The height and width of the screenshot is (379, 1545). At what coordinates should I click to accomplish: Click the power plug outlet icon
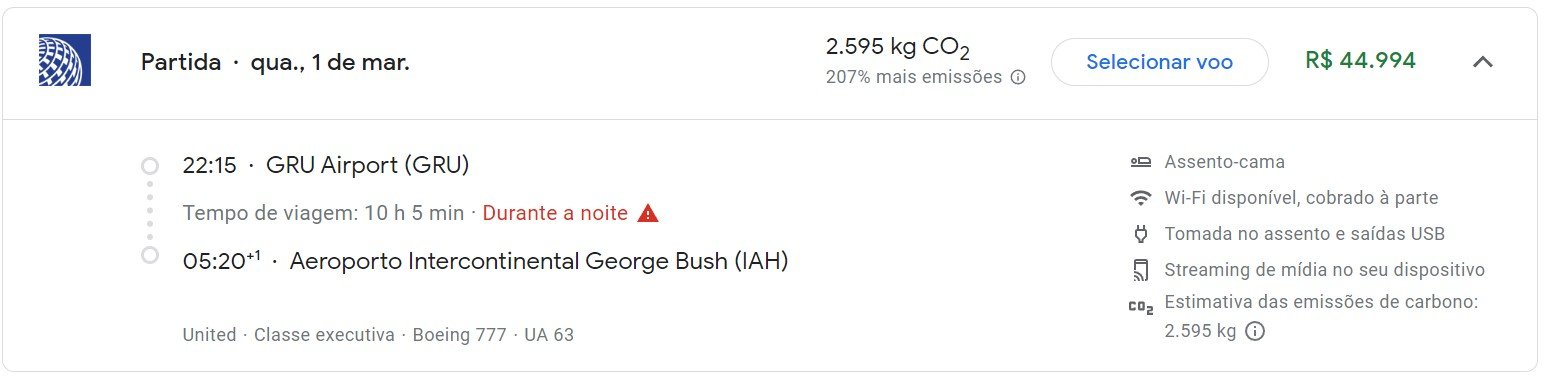click(x=1141, y=234)
